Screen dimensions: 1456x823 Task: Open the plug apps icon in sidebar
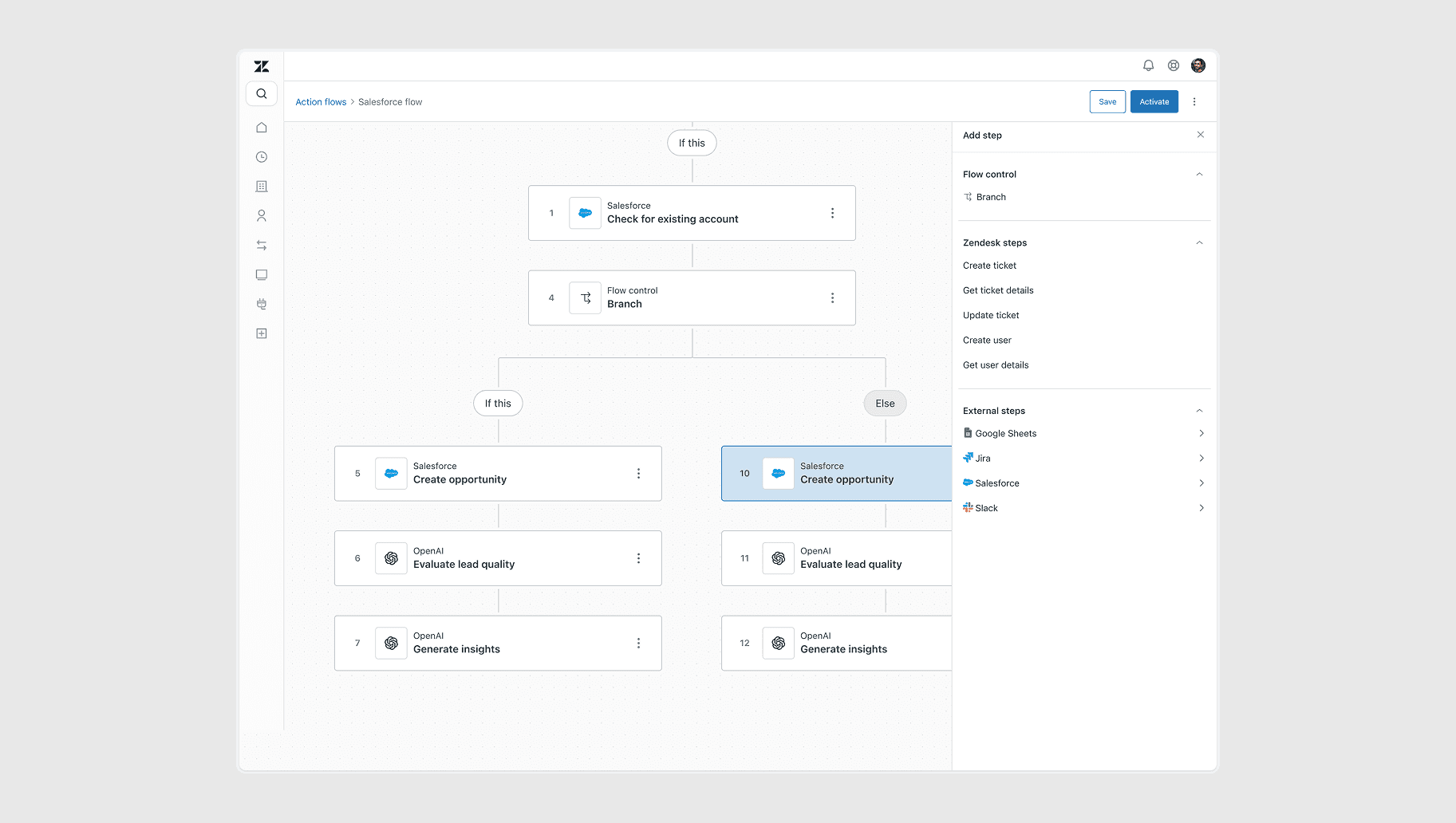262,304
